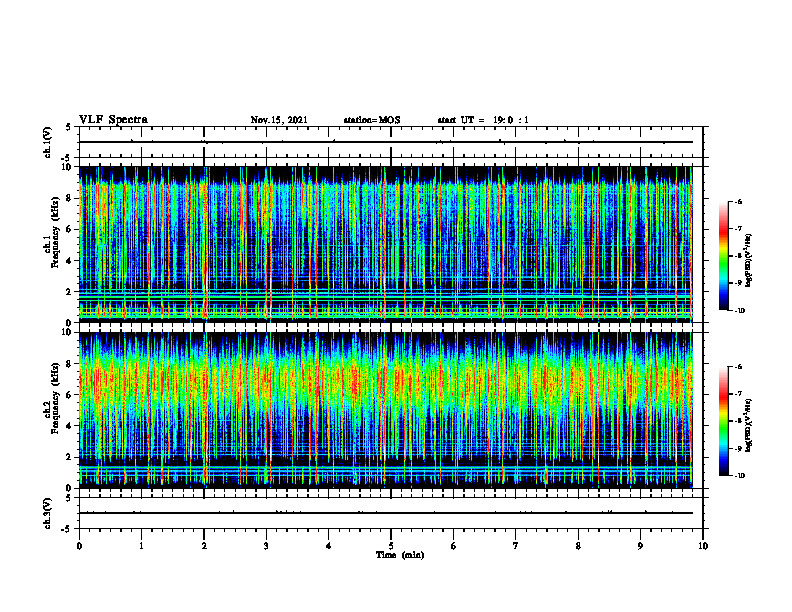
Task: Click the "6" tick on the Time axis
Action: click(x=454, y=546)
